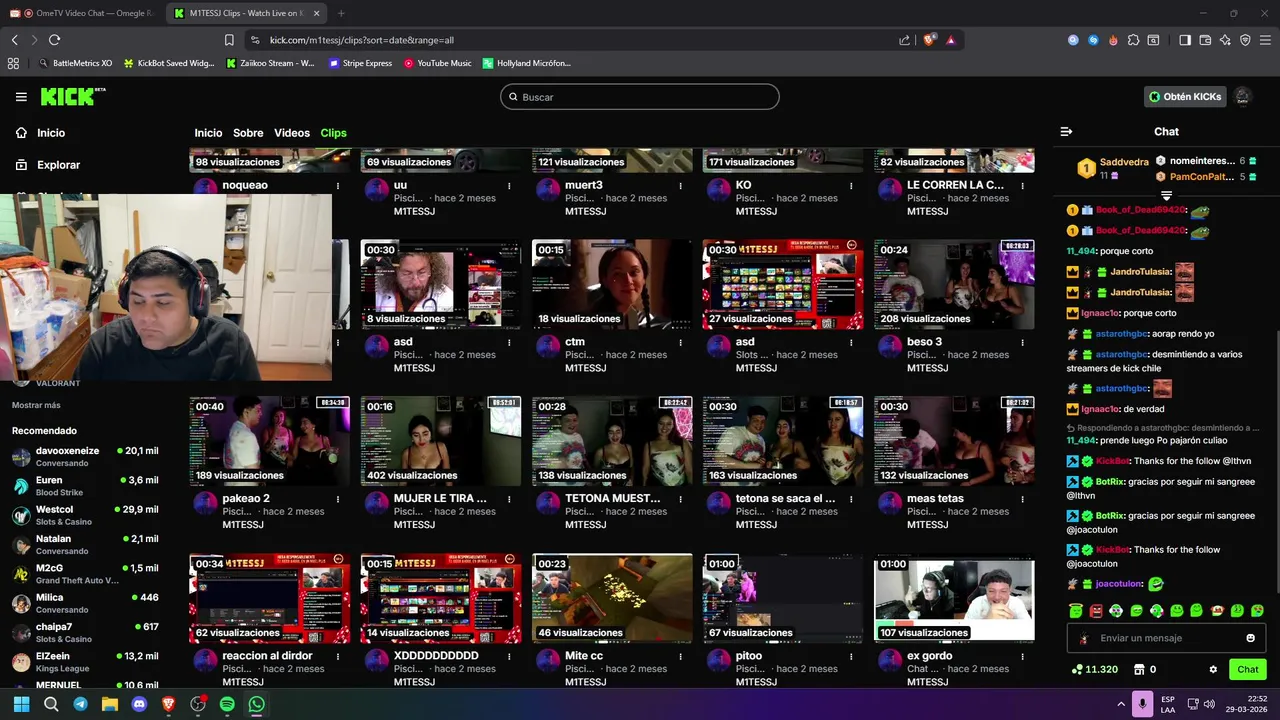Share this page via address bar icon

[x=904, y=40]
